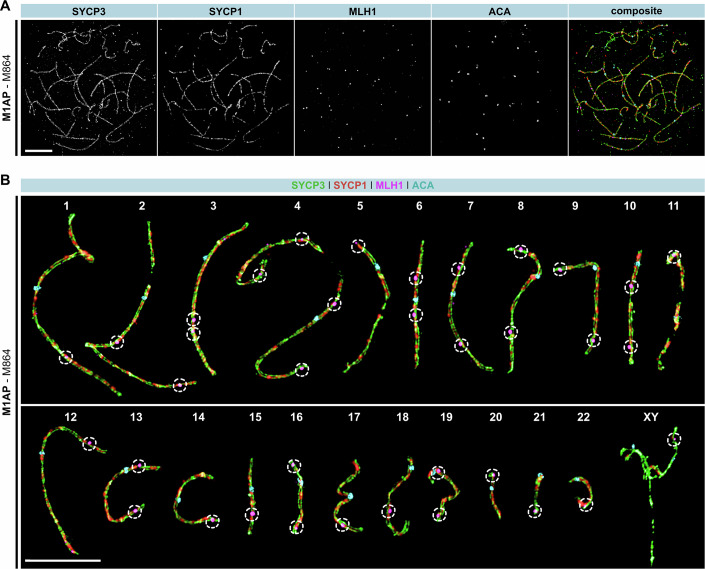Click the panel letter B label
Image resolution: width=705 pixels, height=569 pixels.
point(5,180)
